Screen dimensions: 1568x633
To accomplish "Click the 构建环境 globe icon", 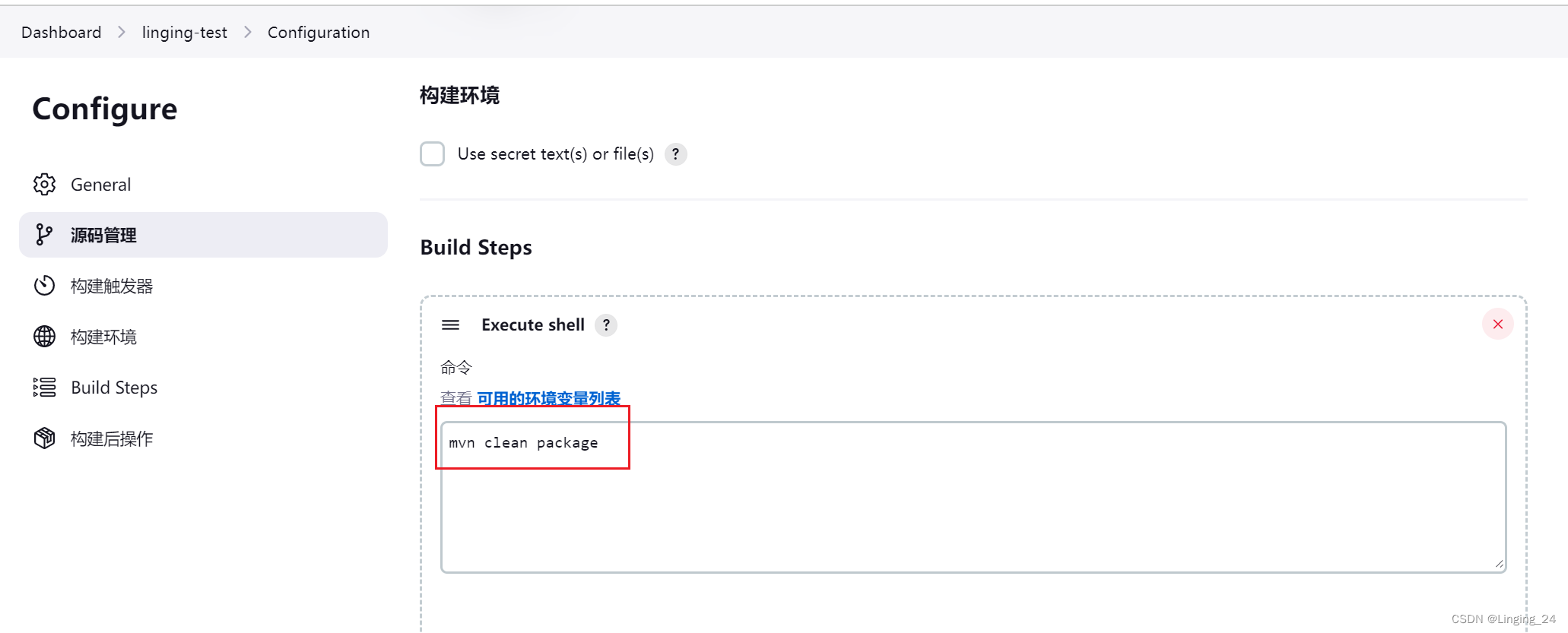I will [x=44, y=337].
